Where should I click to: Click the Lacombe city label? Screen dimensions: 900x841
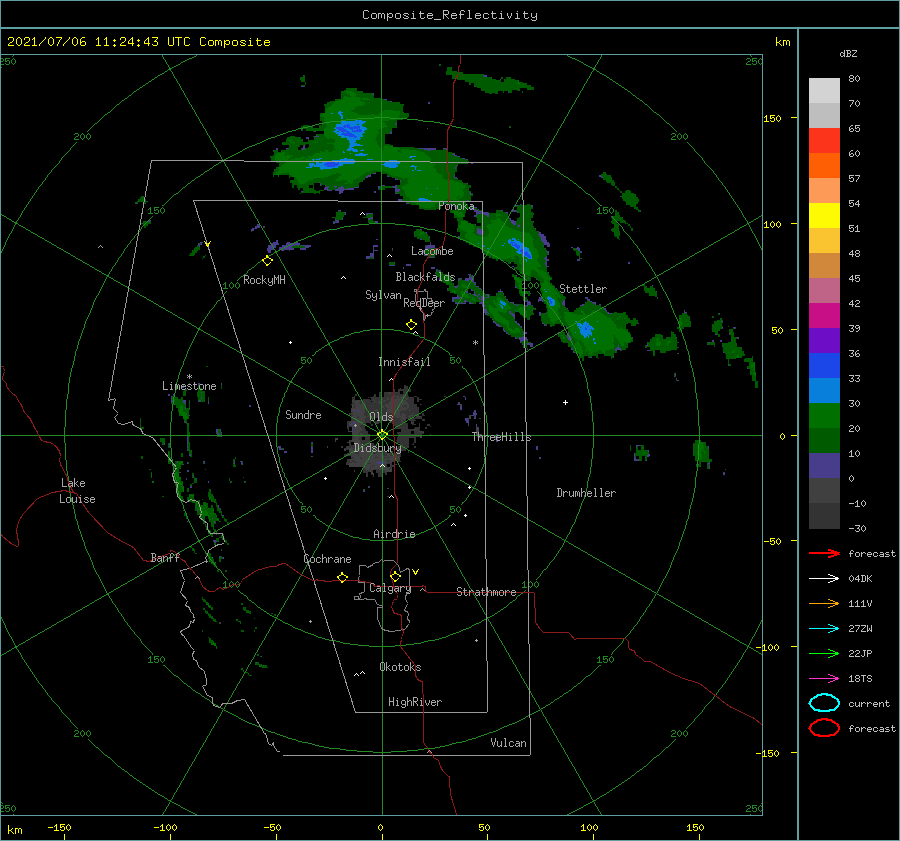[432, 251]
